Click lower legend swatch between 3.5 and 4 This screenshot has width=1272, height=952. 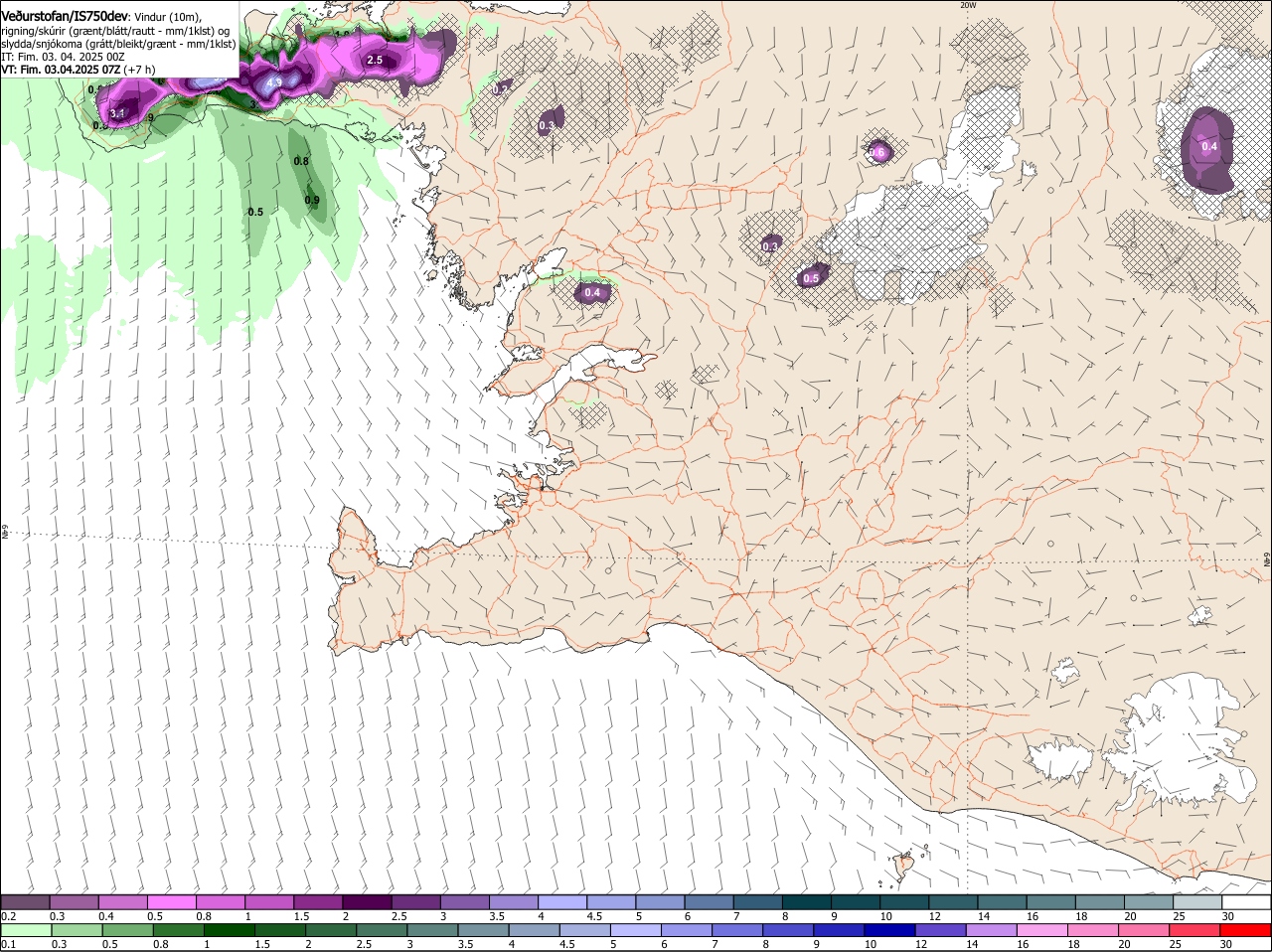[x=484, y=930]
